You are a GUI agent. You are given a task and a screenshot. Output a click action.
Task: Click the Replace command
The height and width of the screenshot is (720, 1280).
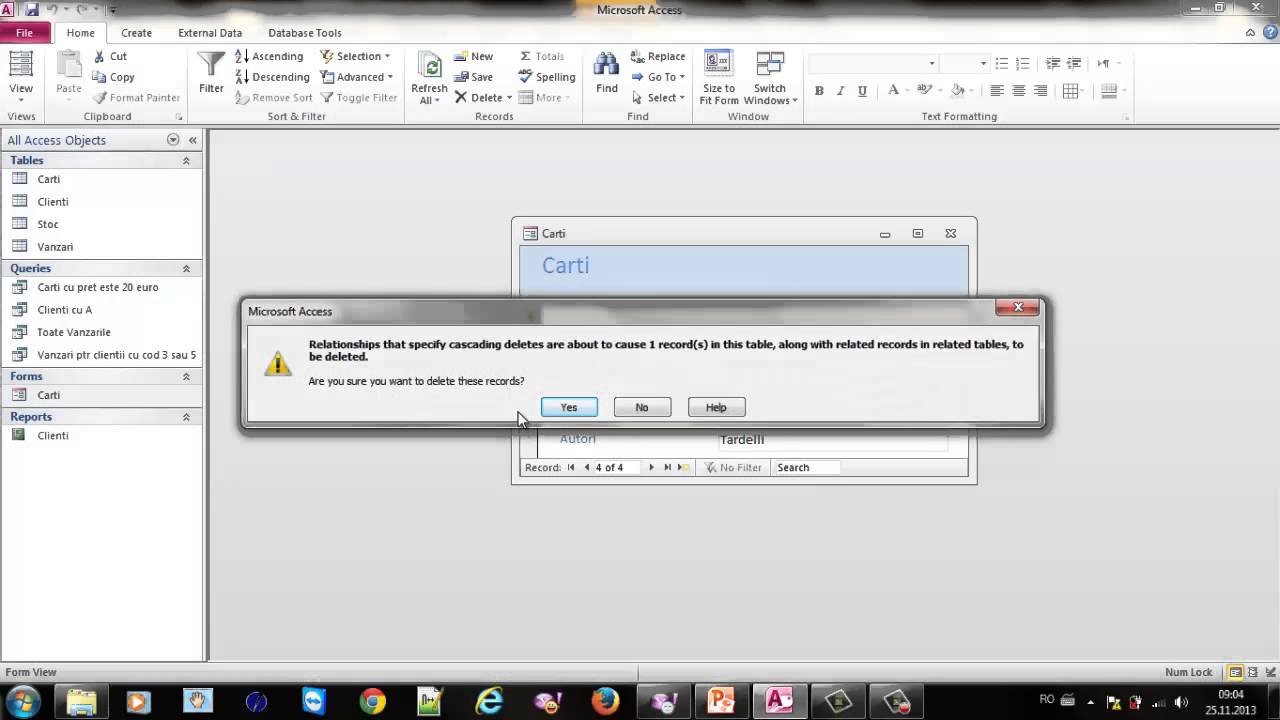[x=658, y=56]
